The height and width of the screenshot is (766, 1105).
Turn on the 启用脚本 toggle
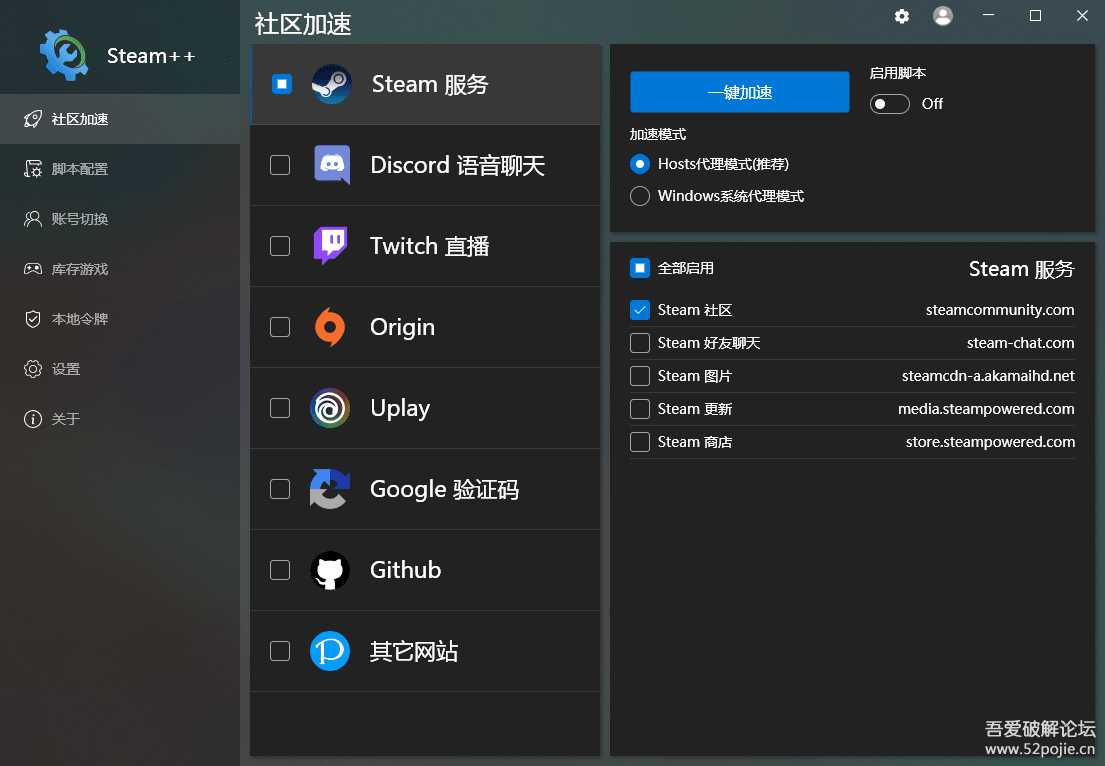click(x=889, y=103)
